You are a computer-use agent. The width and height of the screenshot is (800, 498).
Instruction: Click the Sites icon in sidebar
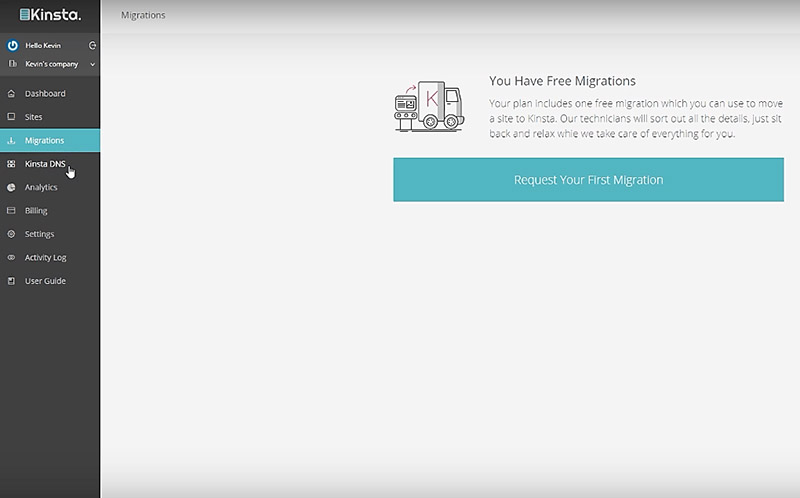(11, 117)
